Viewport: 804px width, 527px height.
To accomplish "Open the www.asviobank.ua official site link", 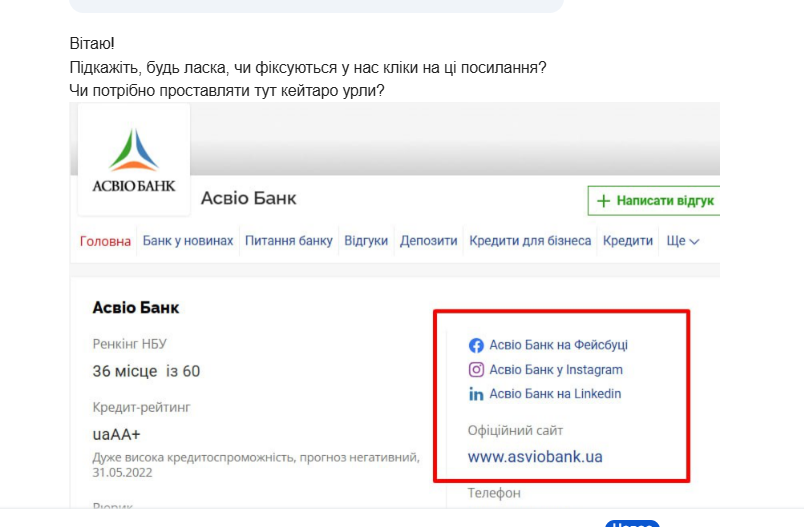I will pos(535,457).
